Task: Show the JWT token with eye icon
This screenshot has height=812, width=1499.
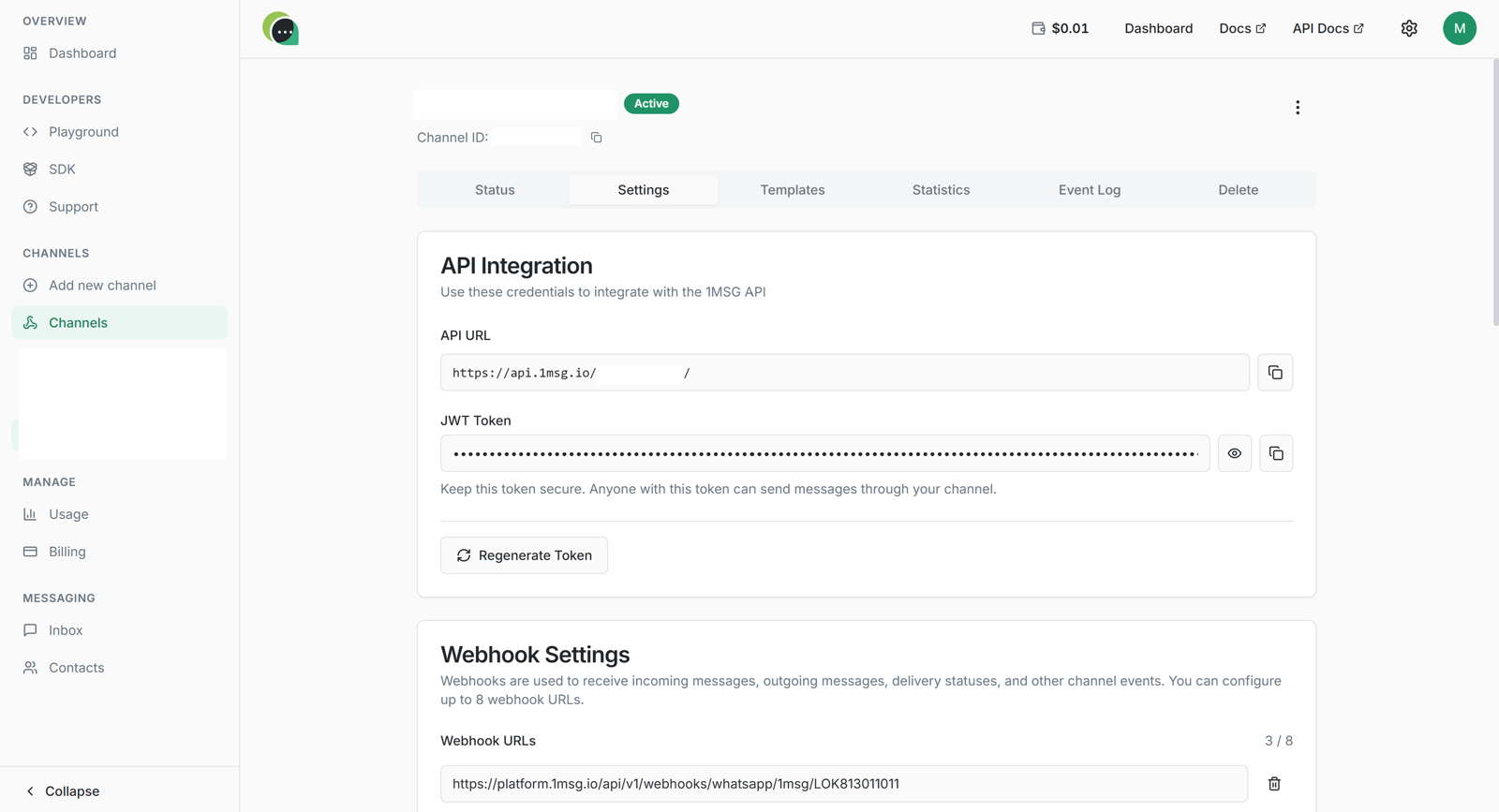Action: 1235,453
